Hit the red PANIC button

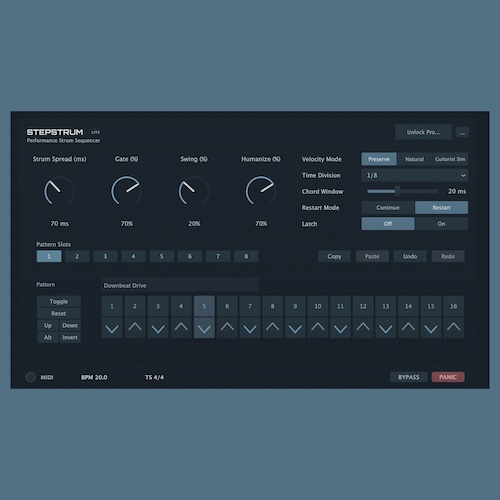(448, 377)
